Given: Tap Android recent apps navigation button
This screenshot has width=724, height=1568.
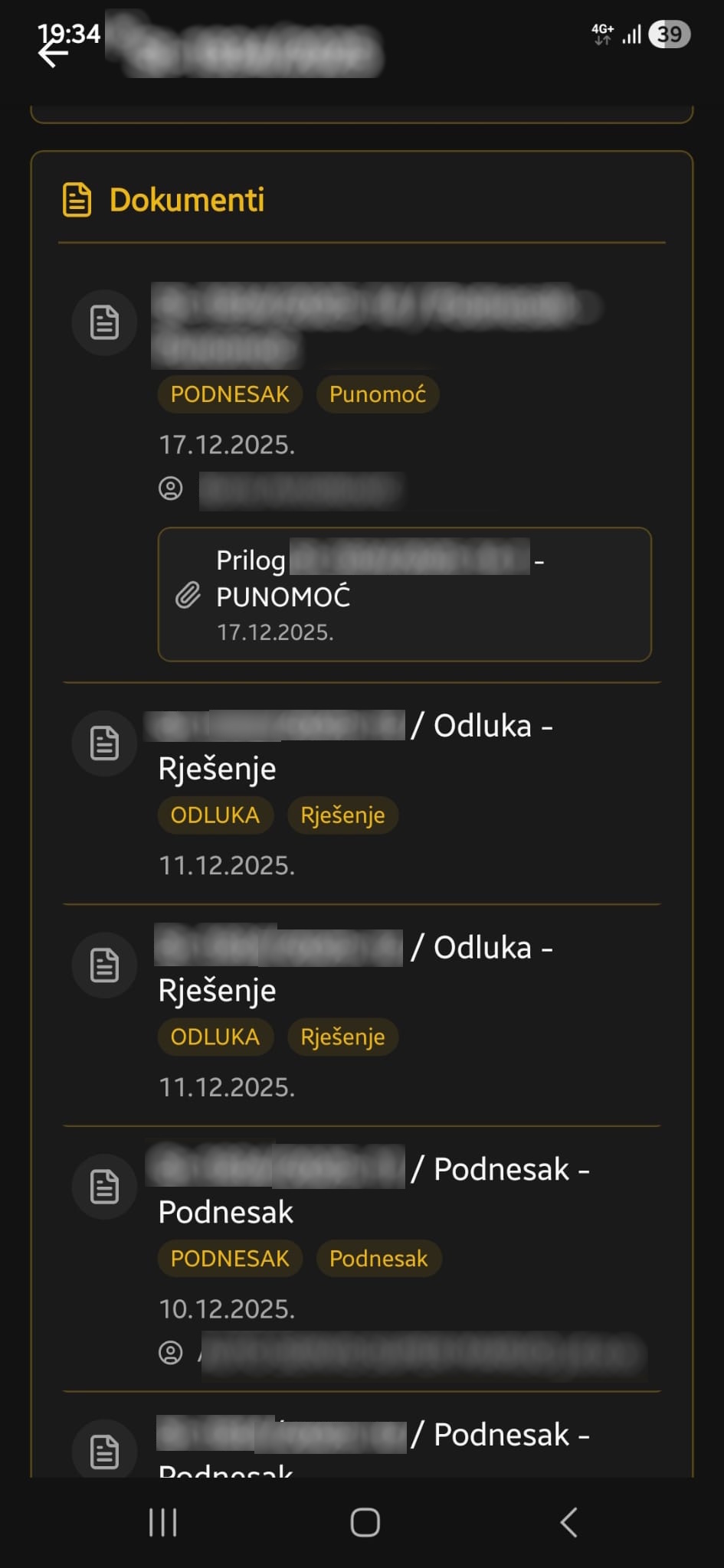Looking at the screenshot, I should click(x=162, y=1522).
